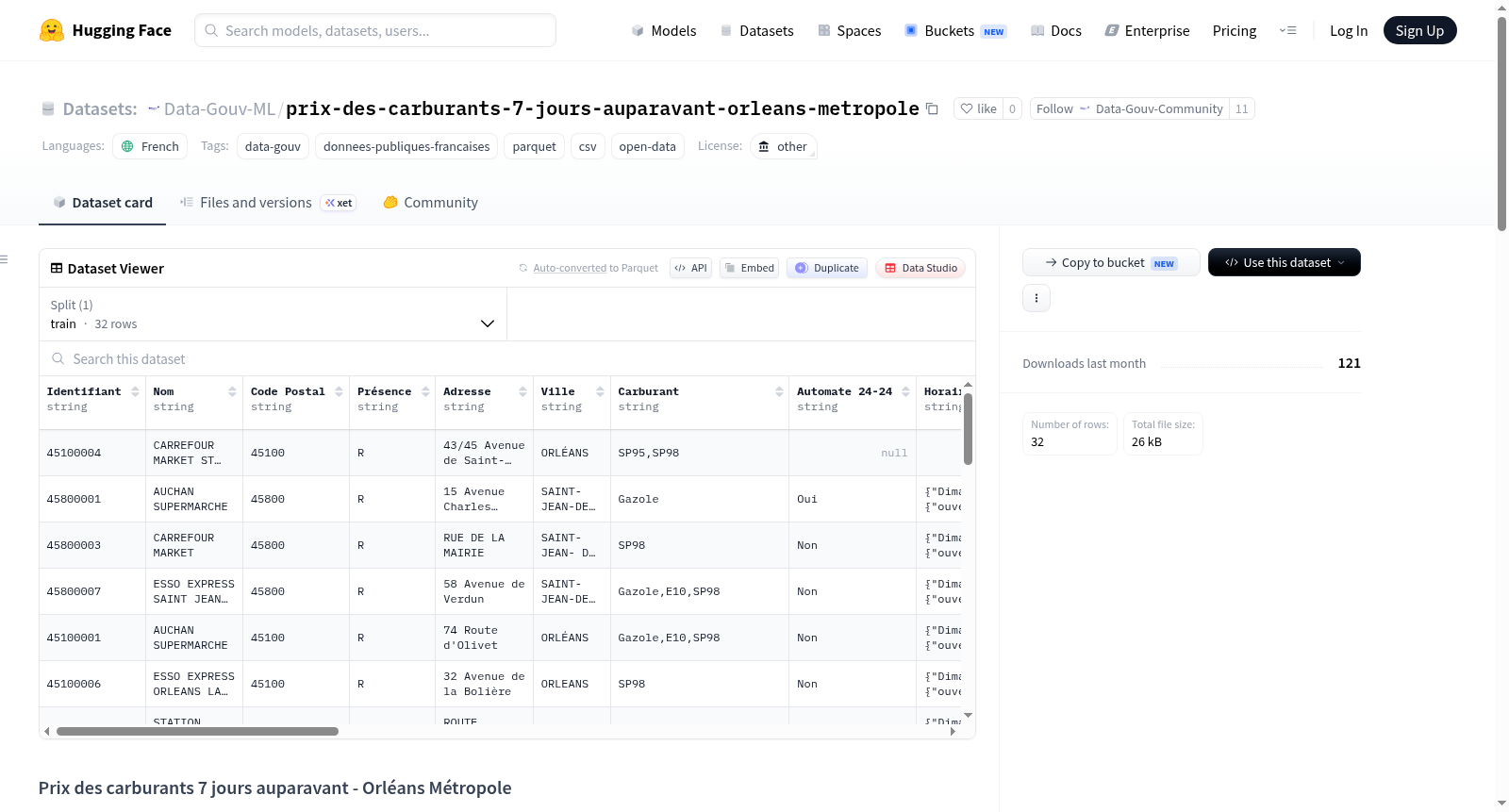Click the Hugging Face emoji logo

(52, 30)
